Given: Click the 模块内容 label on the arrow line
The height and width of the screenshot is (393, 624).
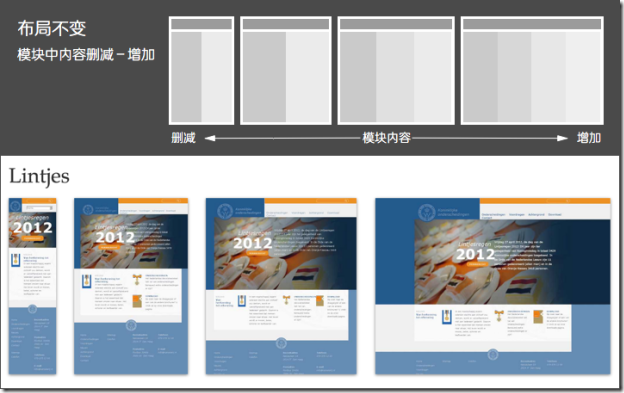Looking at the screenshot, I should pyautogui.click(x=386, y=138).
